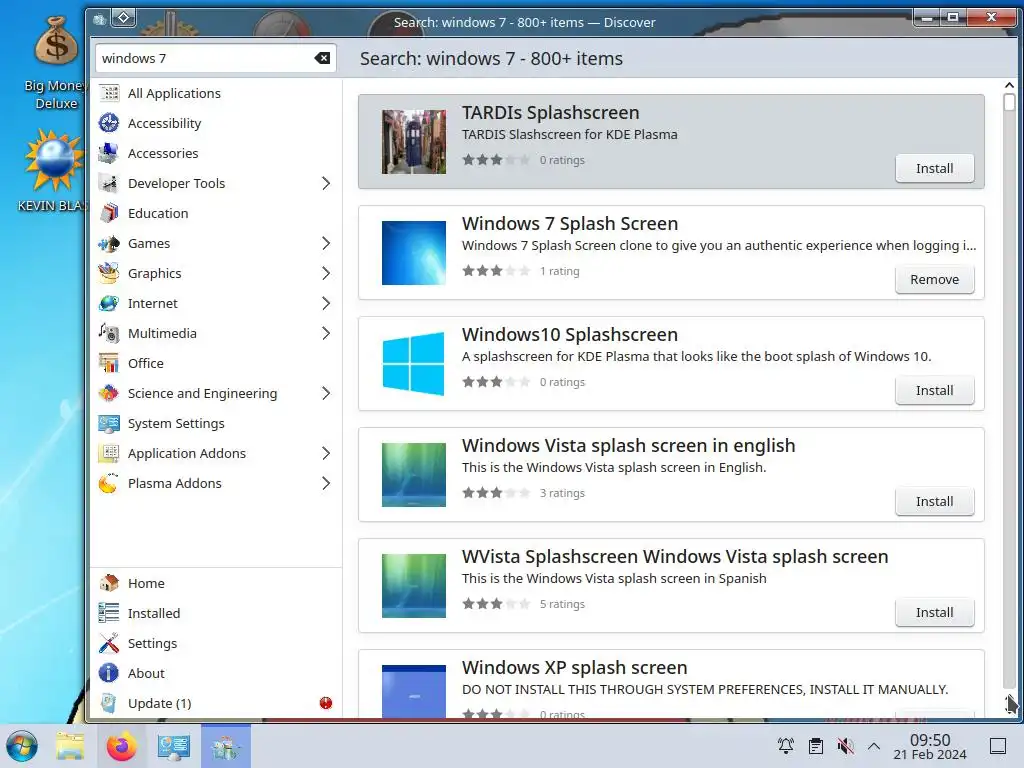Expand the Plasma Addons chevron
The height and width of the screenshot is (768, 1024).
point(326,484)
